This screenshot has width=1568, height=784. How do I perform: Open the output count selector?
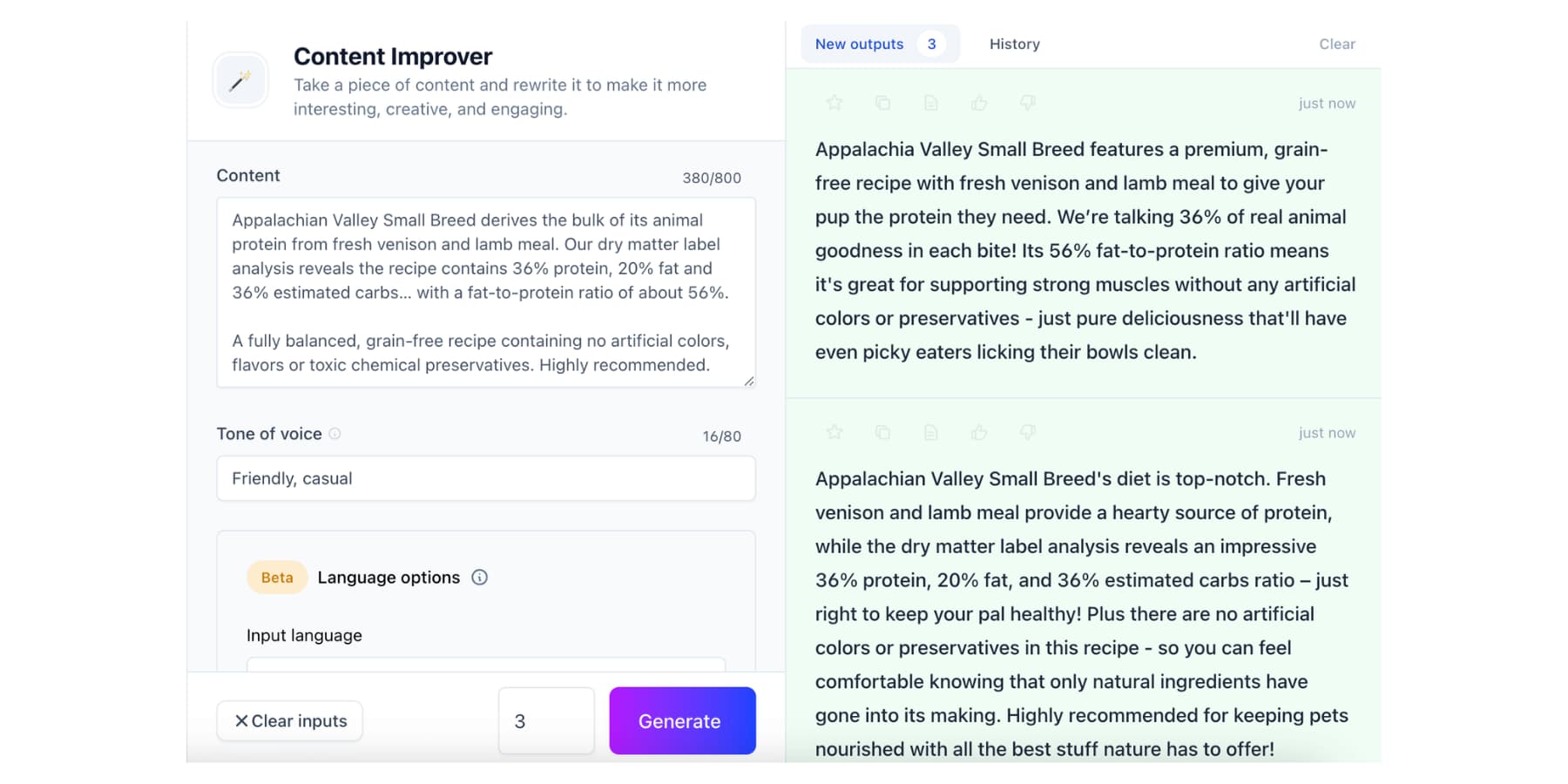(546, 720)
